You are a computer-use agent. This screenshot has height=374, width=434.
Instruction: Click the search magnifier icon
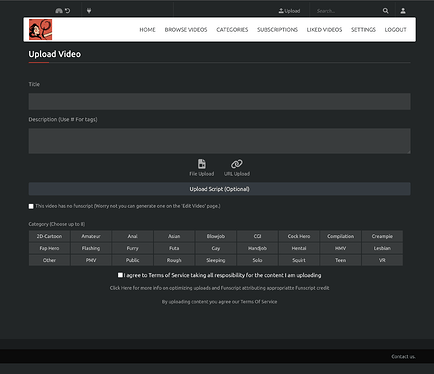click(386, 11)
